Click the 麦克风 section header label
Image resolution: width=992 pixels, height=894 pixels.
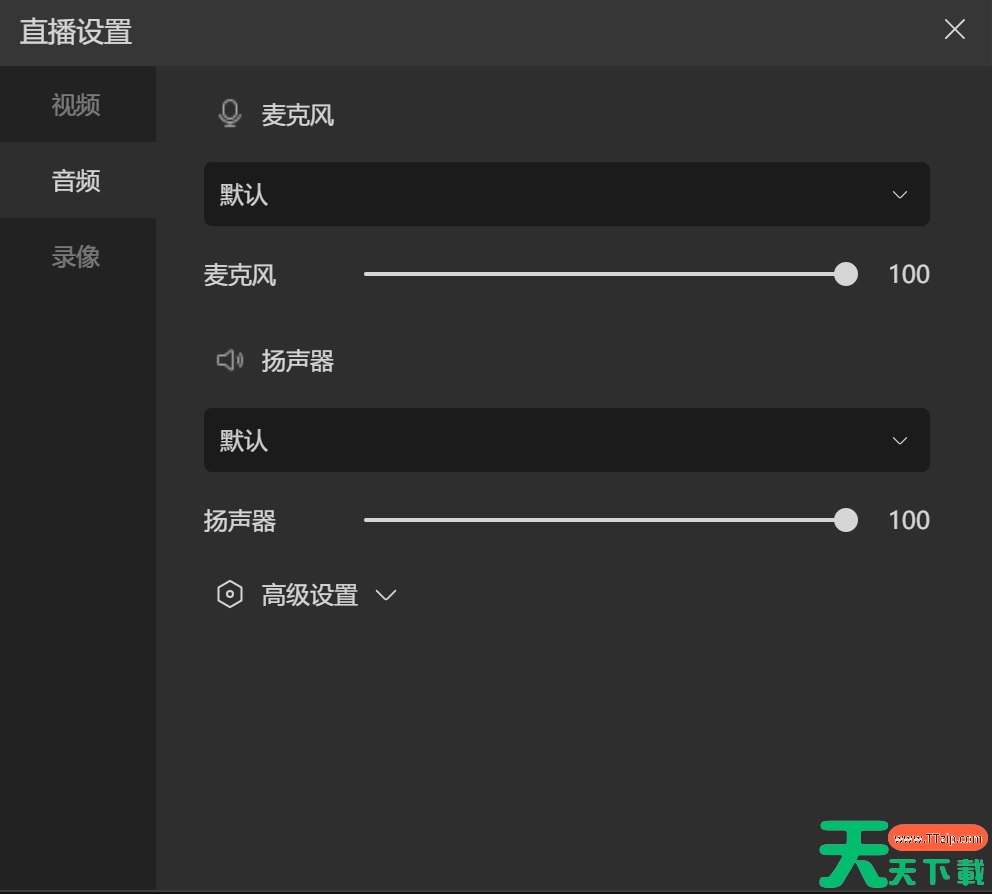pos(297,115)
